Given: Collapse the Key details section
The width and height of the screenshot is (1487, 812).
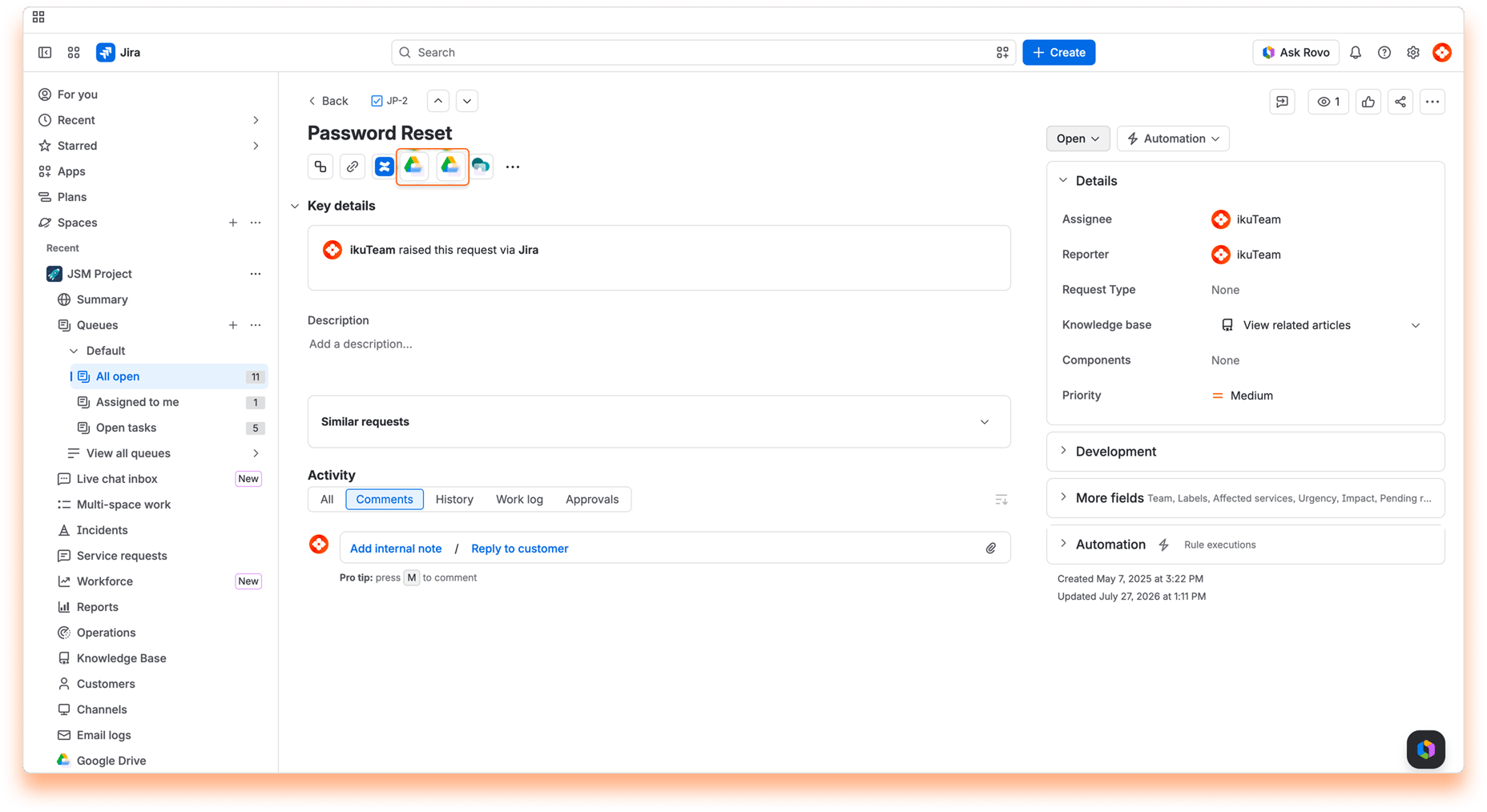Looking at the screenshot, I should coord(295,207).
